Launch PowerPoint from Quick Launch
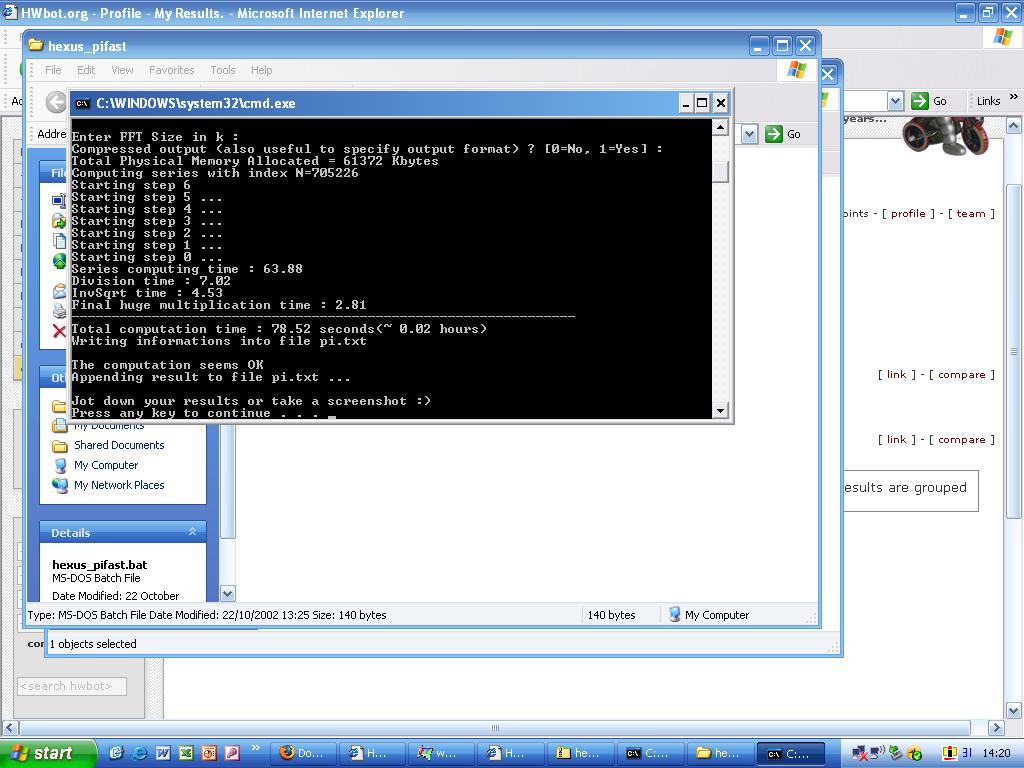Screen dimensions: 1024x768 (208, 753)
